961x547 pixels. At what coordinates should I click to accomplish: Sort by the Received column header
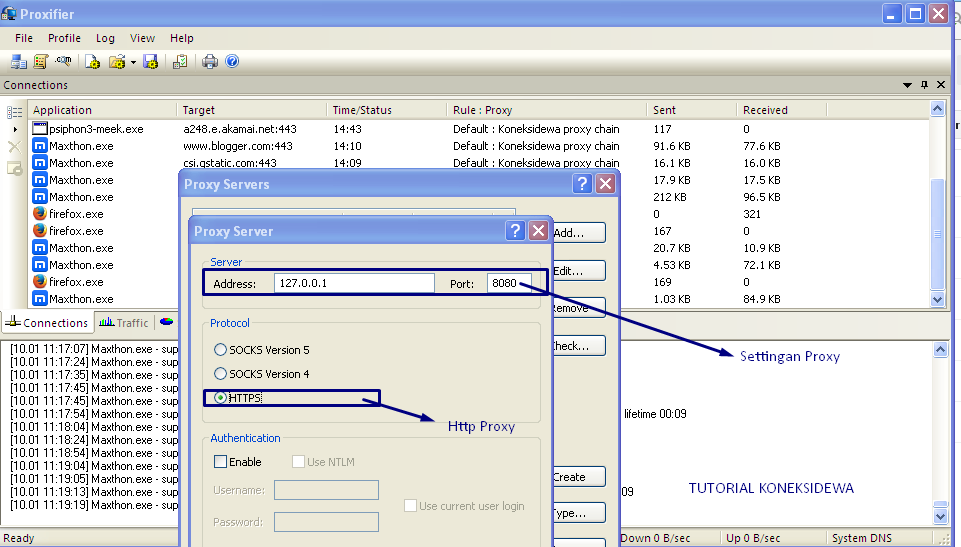(x=781, y=110)
